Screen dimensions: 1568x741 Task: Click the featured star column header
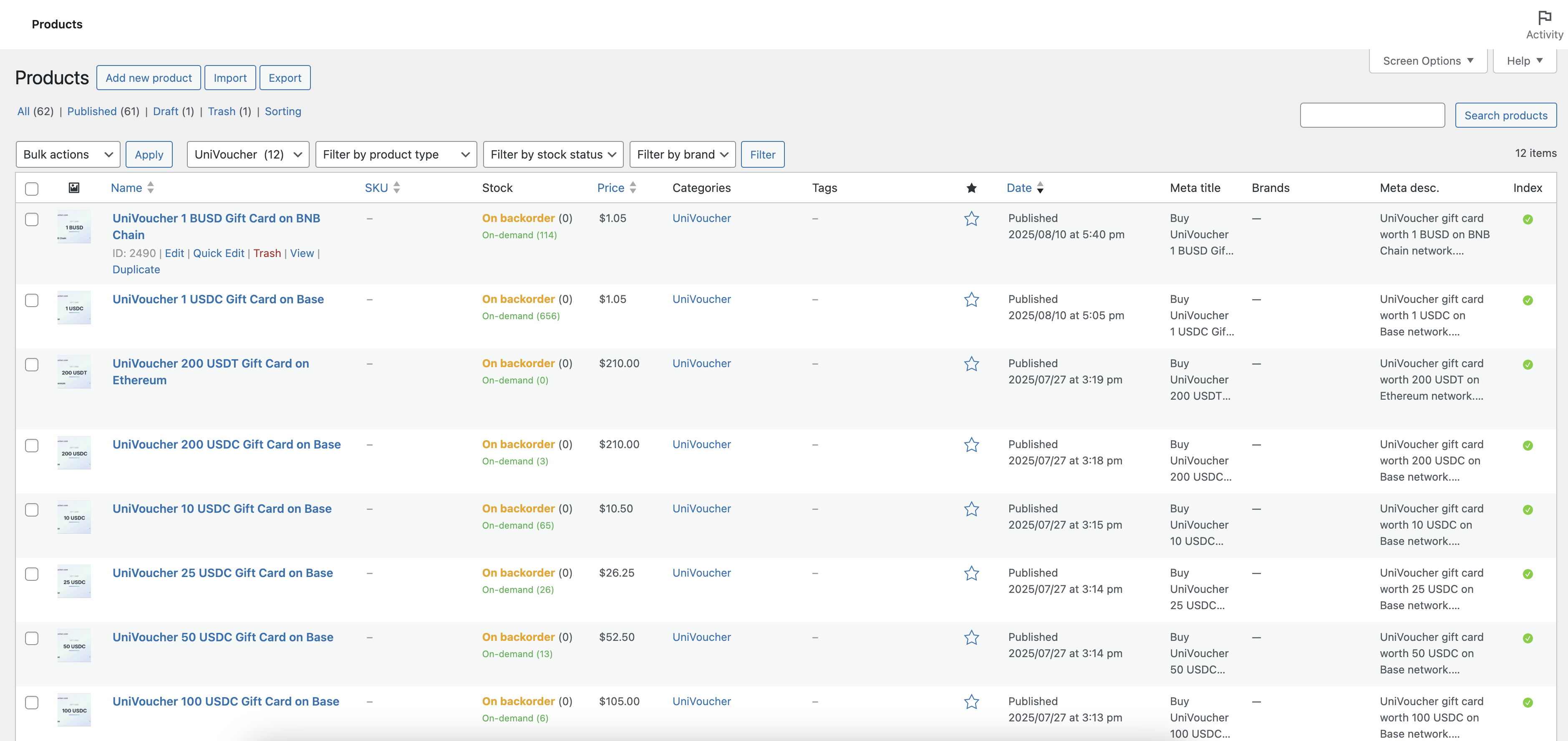(971, 188)
